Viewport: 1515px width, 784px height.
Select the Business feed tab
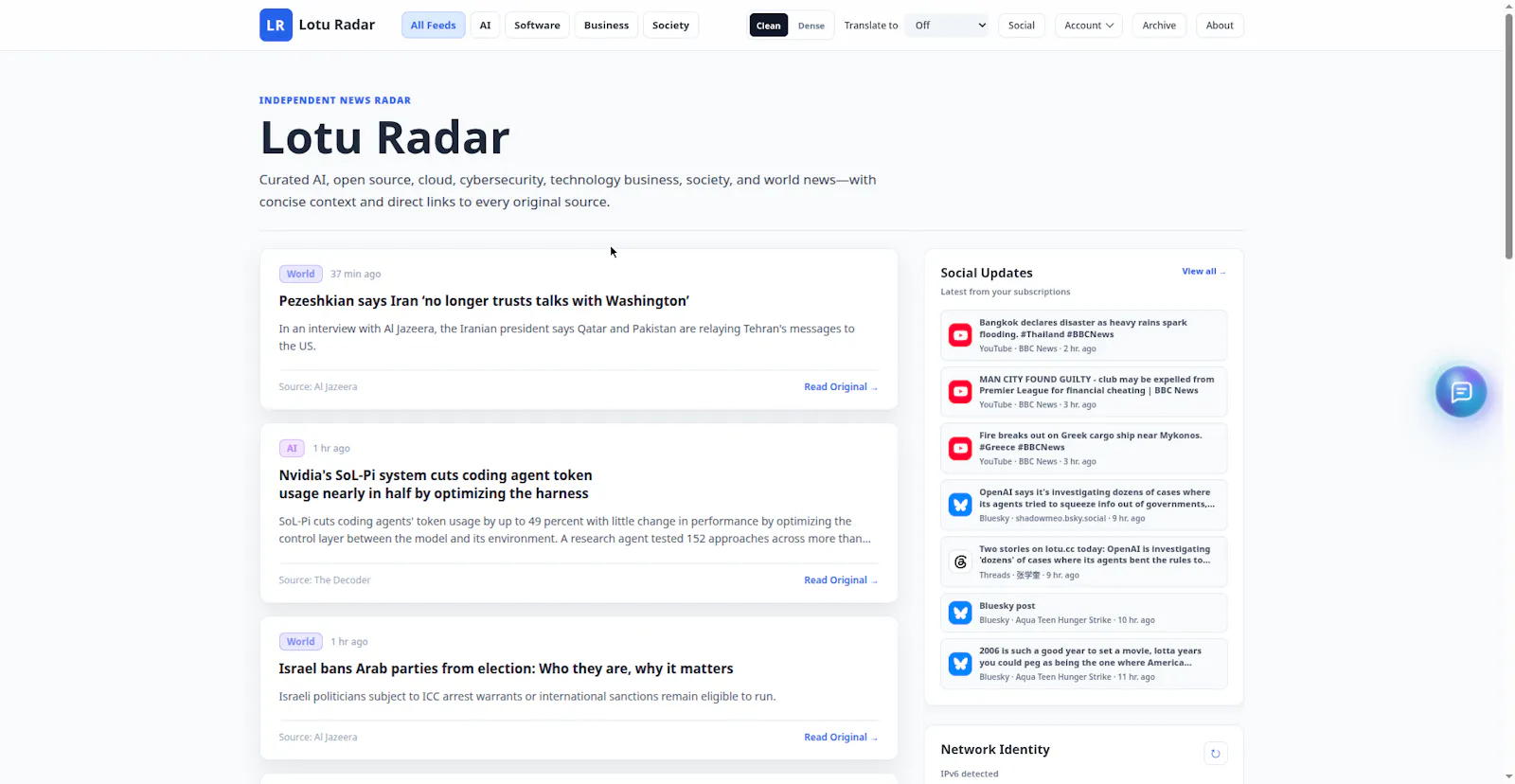[606, 26]
